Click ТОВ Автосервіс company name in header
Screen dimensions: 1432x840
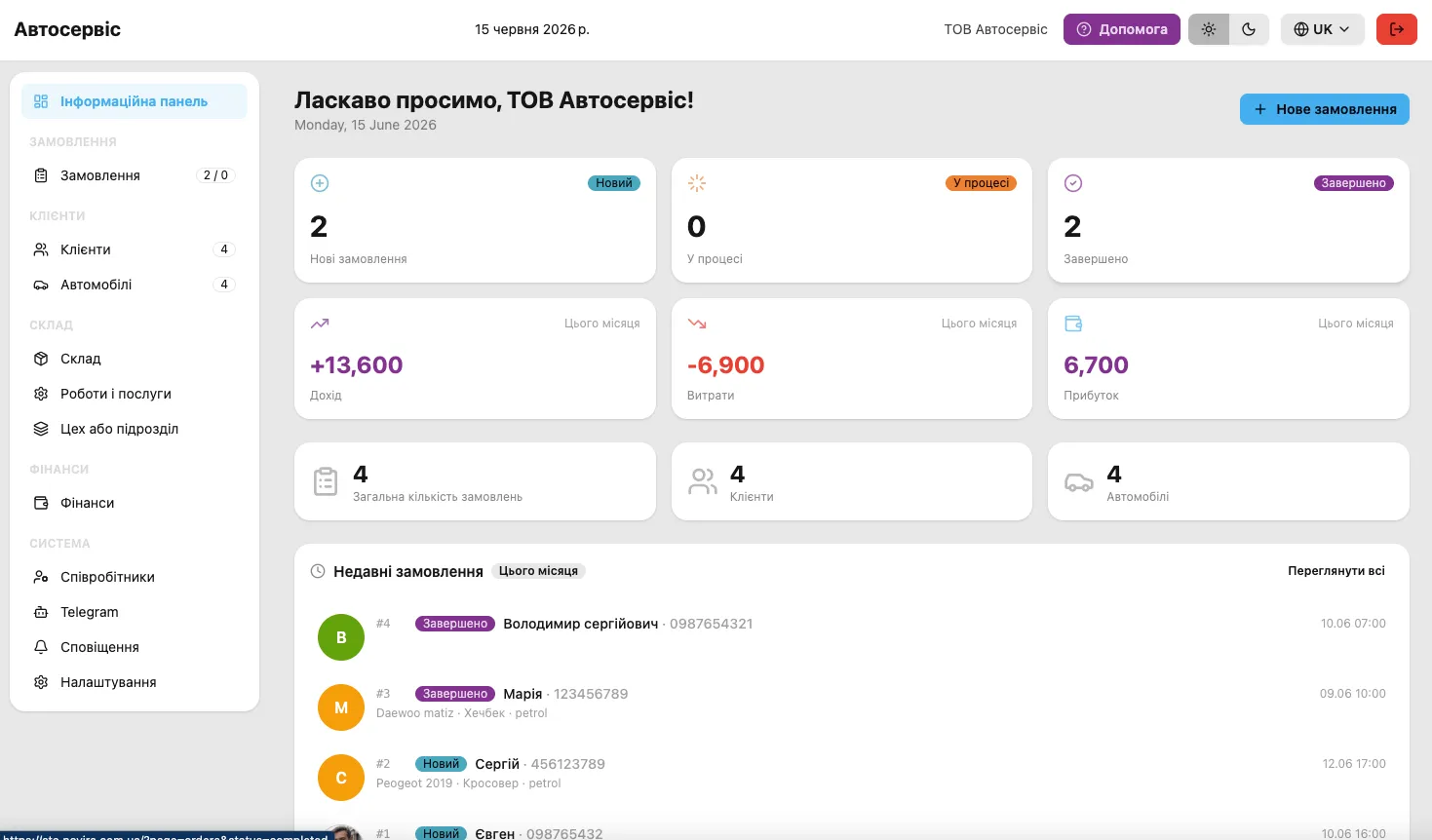pyautogui.click(x=995, y=29)
